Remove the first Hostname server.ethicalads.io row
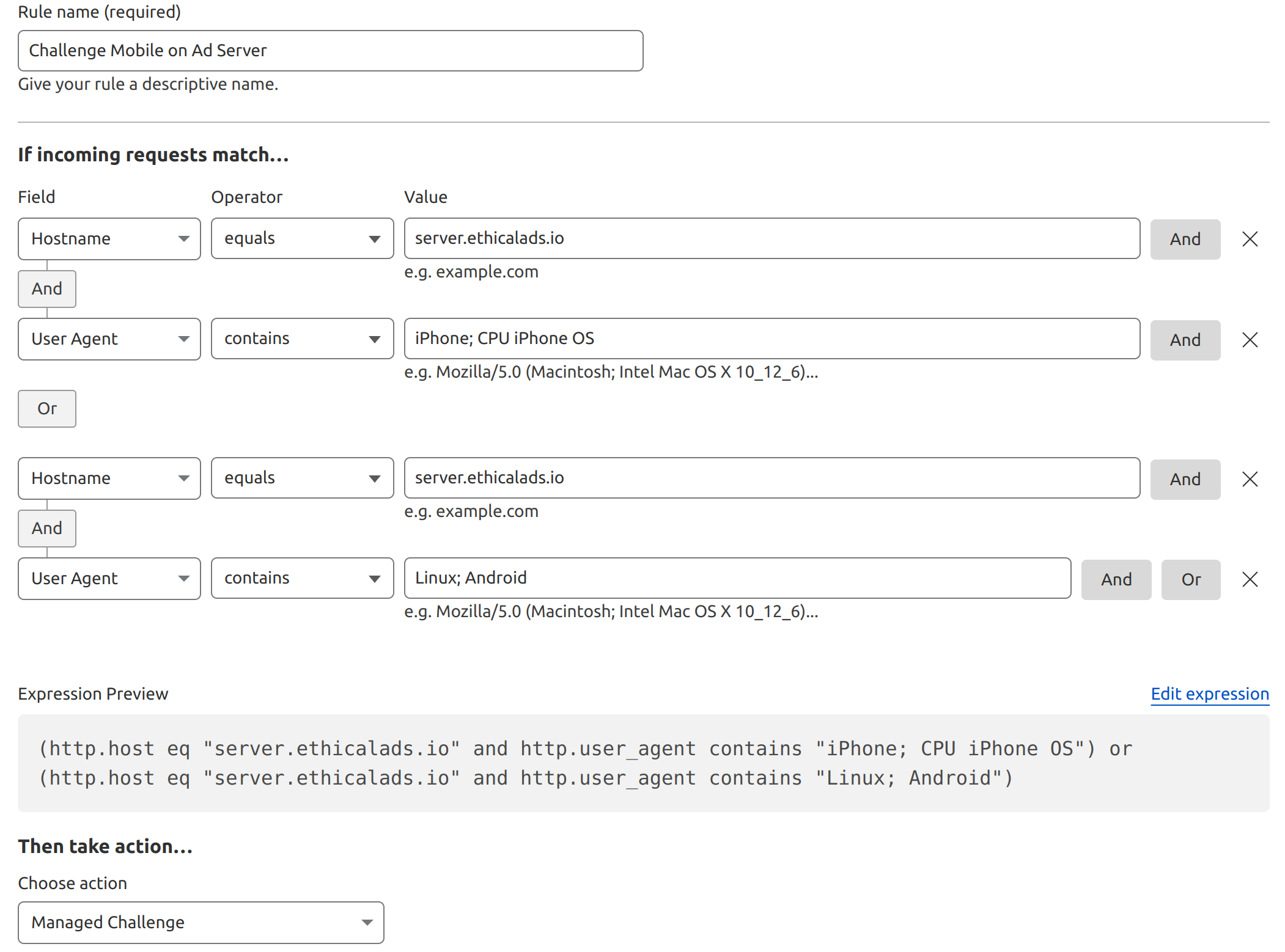The image size is (1285, 952). click(1250, 239)
